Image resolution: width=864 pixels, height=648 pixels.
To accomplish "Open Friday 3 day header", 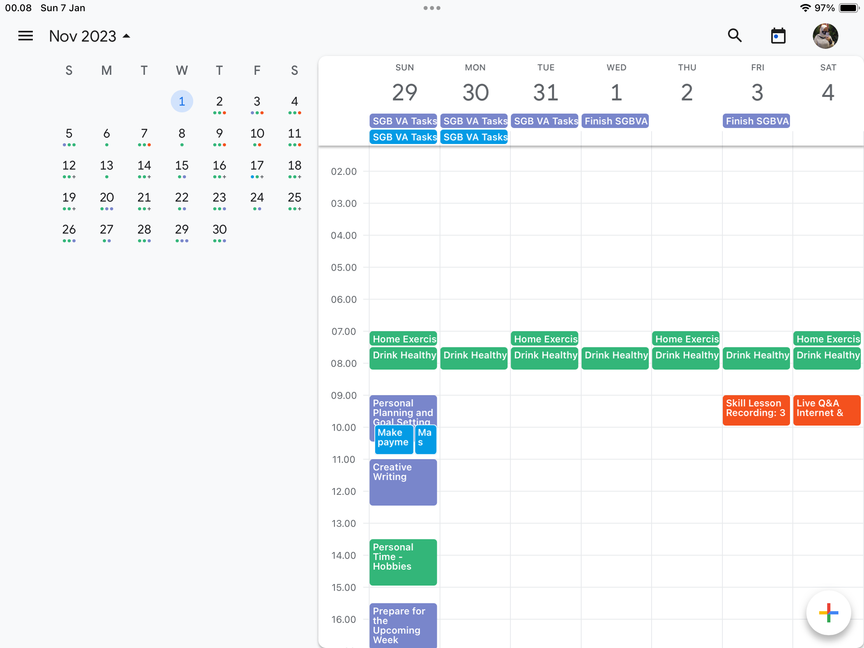I will [x=758, y=85].
